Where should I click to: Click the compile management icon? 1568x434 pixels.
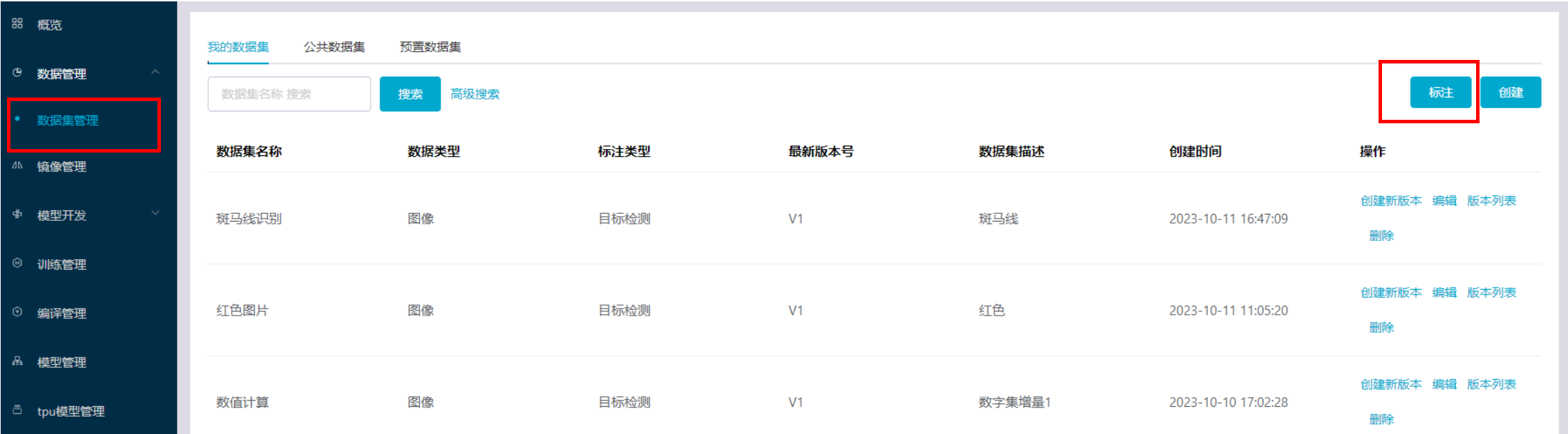coord(17,312)
